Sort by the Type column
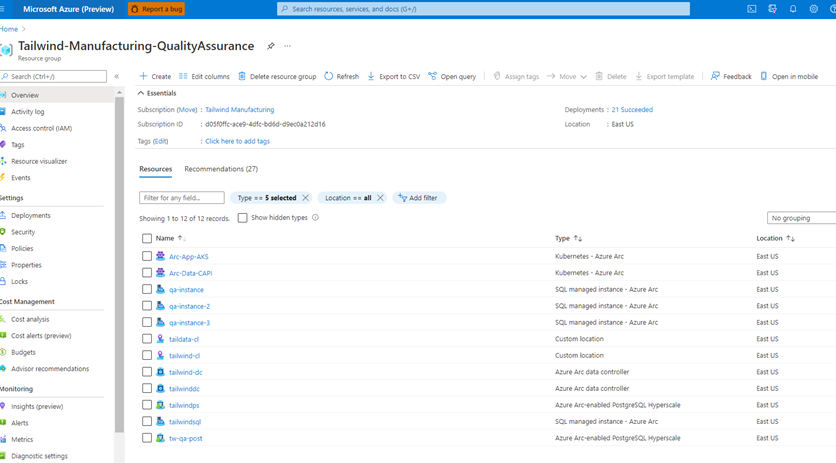Viewport: 836px width, 463px height. click(568, 238)
